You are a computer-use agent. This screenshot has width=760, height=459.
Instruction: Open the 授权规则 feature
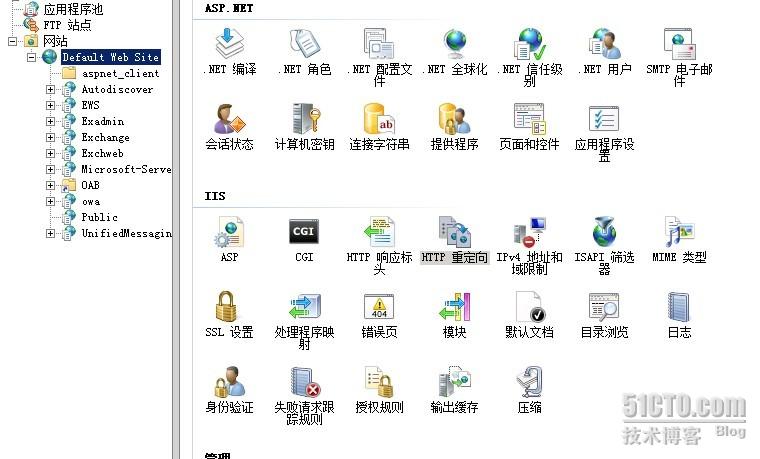pyautogui.click(x=380, y=390)
